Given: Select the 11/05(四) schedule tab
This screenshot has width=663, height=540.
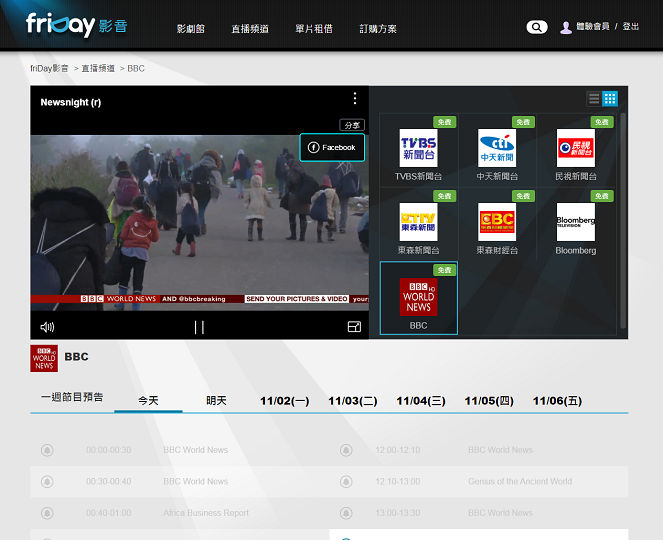Looking at the screenshot, I should click(489, 400).
